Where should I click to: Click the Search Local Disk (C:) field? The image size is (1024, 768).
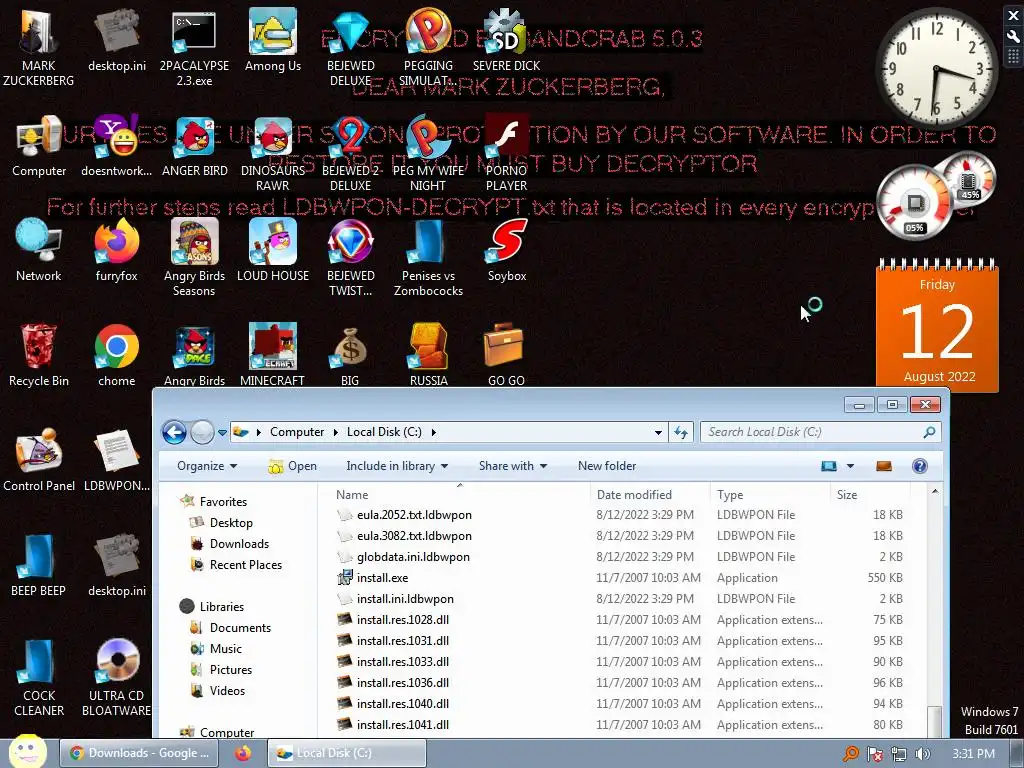click(820, 432)
